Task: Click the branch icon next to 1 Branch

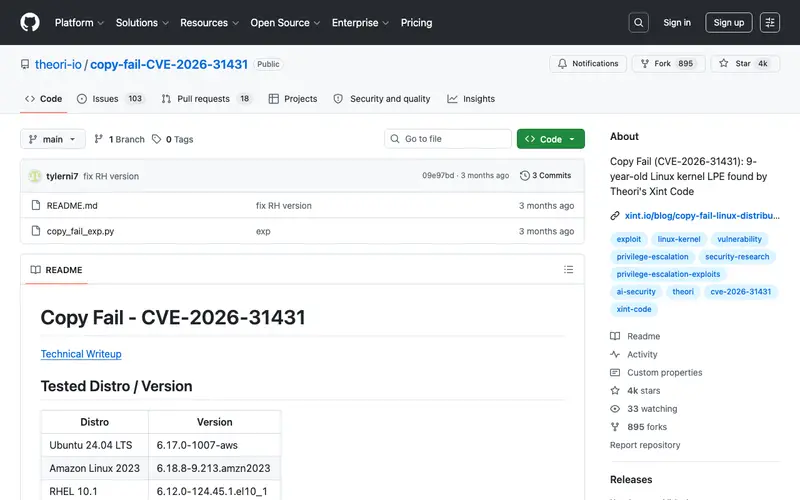Action: click(x=98, y=139)
